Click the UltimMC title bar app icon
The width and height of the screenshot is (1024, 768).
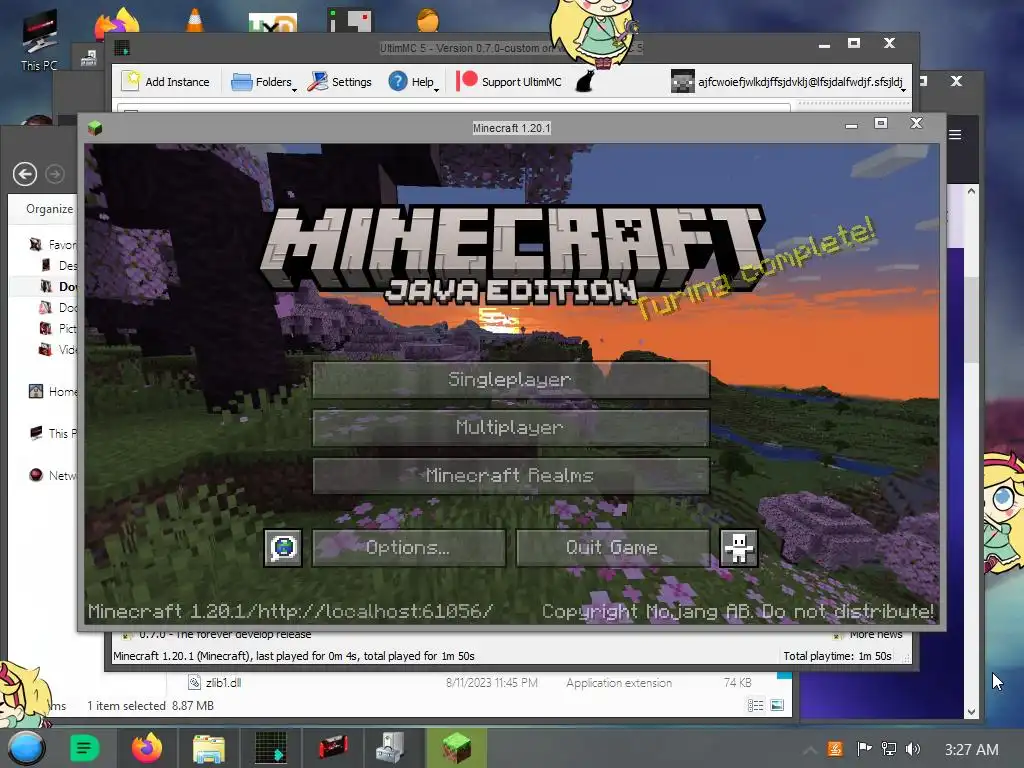coord(121,48)
